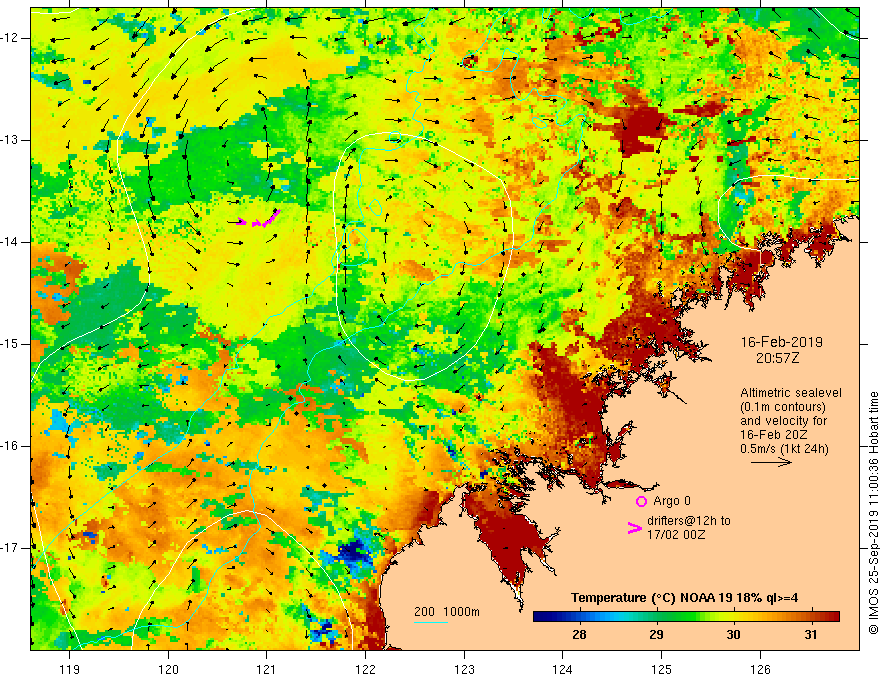Viewport: 880px width, 680px height.
Task: Click the longitude axis label 123
Action: pyautogui.click(x=464, y=669)
